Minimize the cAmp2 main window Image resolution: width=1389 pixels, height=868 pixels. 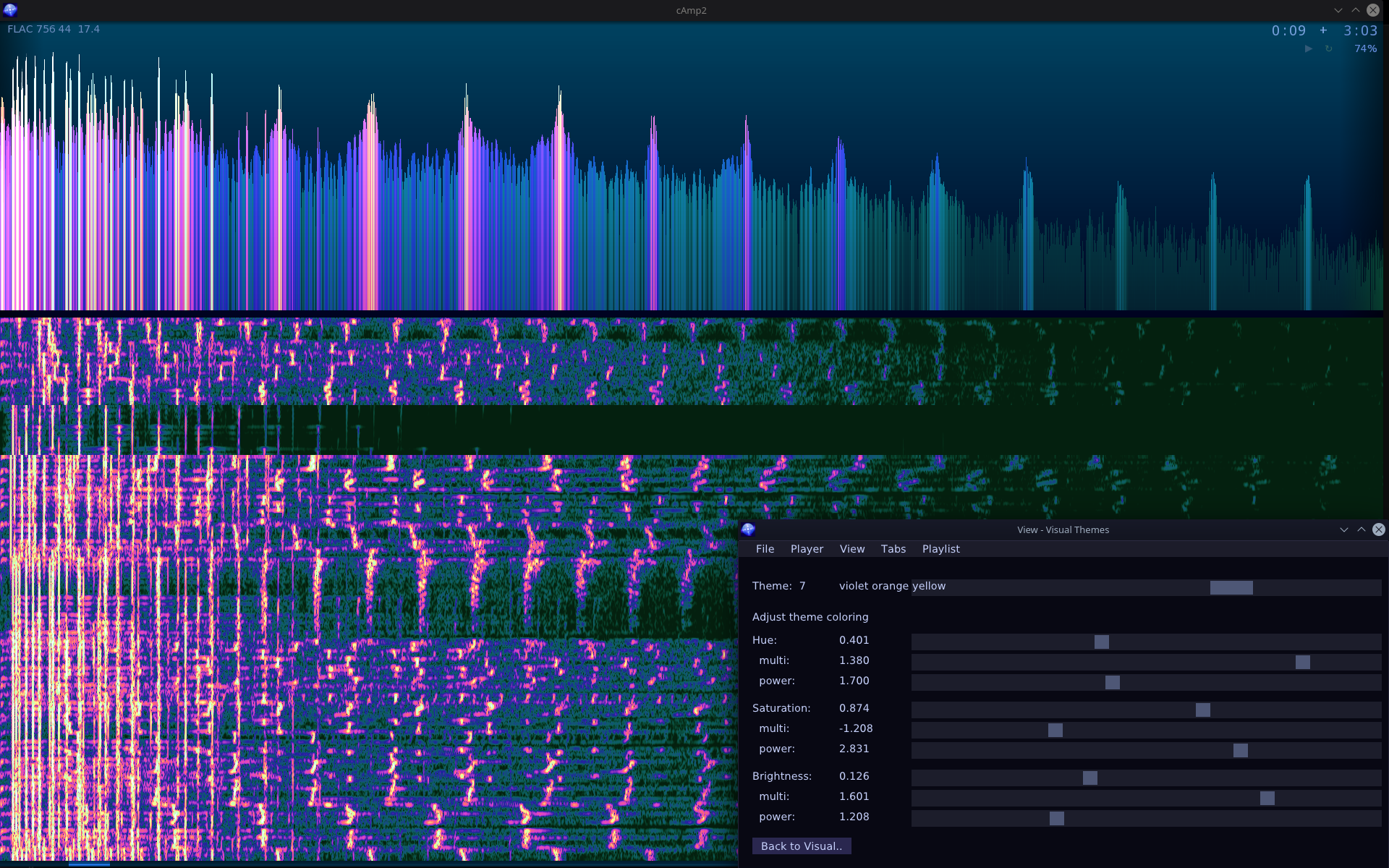click(1338, 10)
